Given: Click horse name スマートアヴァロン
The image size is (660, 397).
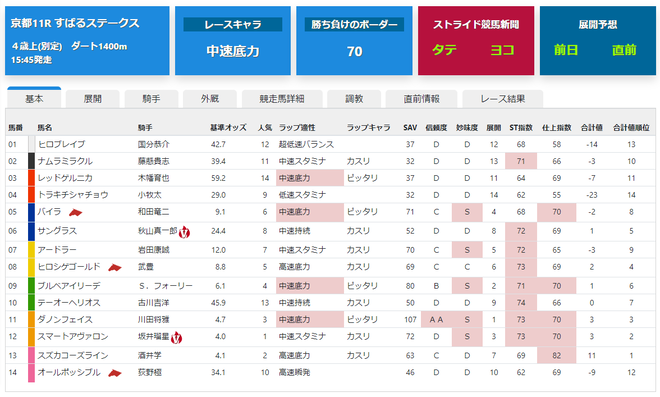Looking at the screenshot, I should (x=73, y=336).
